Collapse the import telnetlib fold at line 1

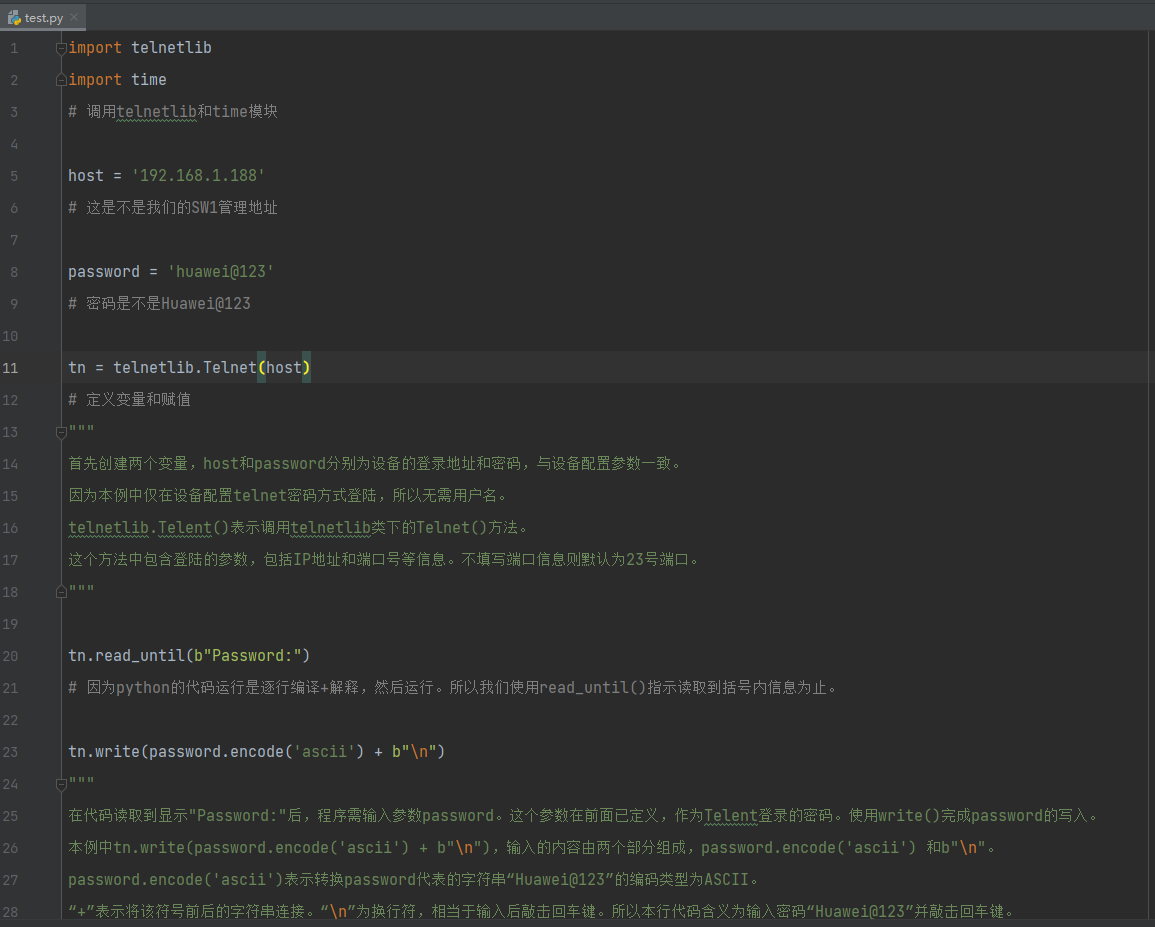(x=60, y=47)
